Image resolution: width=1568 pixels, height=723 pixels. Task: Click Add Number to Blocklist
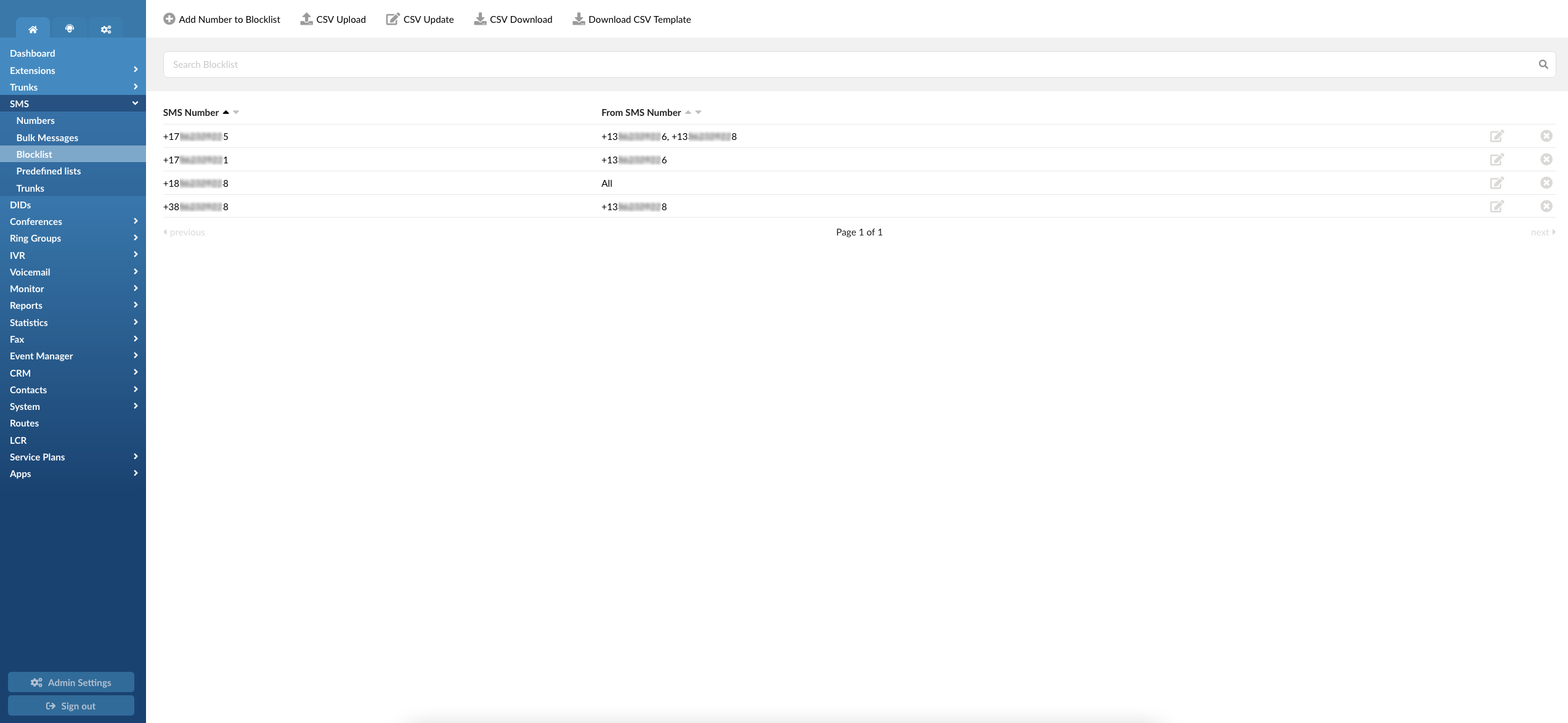tap(221, 19)
